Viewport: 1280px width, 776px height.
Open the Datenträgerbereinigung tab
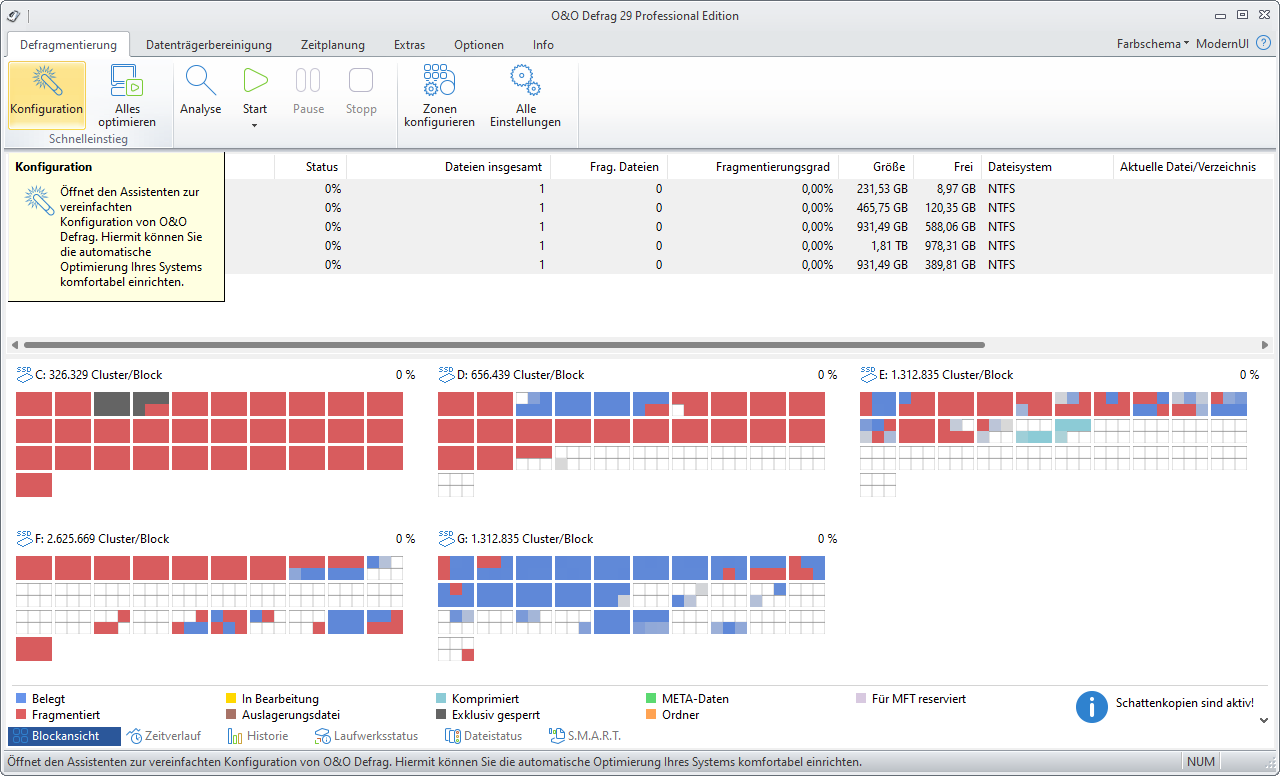[209, 45]
